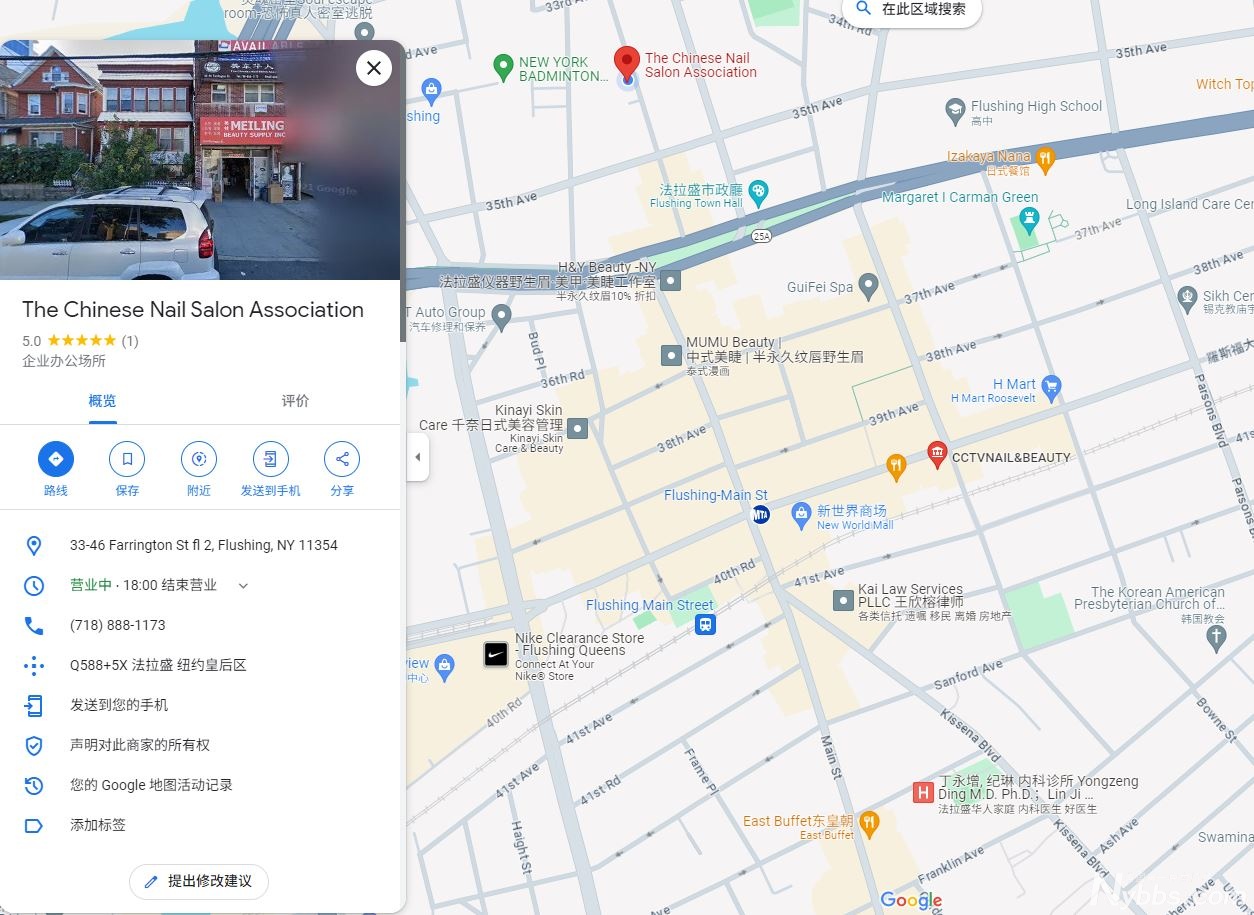This screenshot has height=915, width=1254.
Task: Click the red CCTVNAIL&BEAUTY map marker
Action: click(937, 455)
